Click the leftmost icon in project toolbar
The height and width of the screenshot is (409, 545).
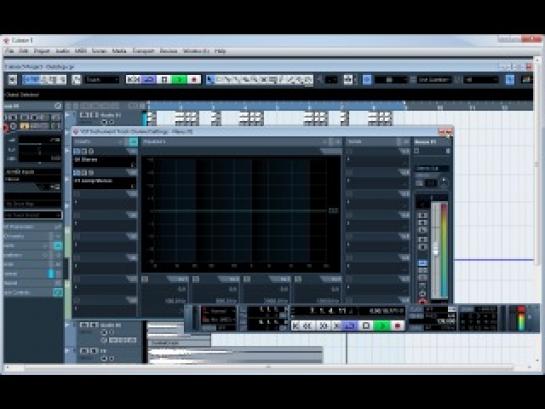[x=12, y=80]
